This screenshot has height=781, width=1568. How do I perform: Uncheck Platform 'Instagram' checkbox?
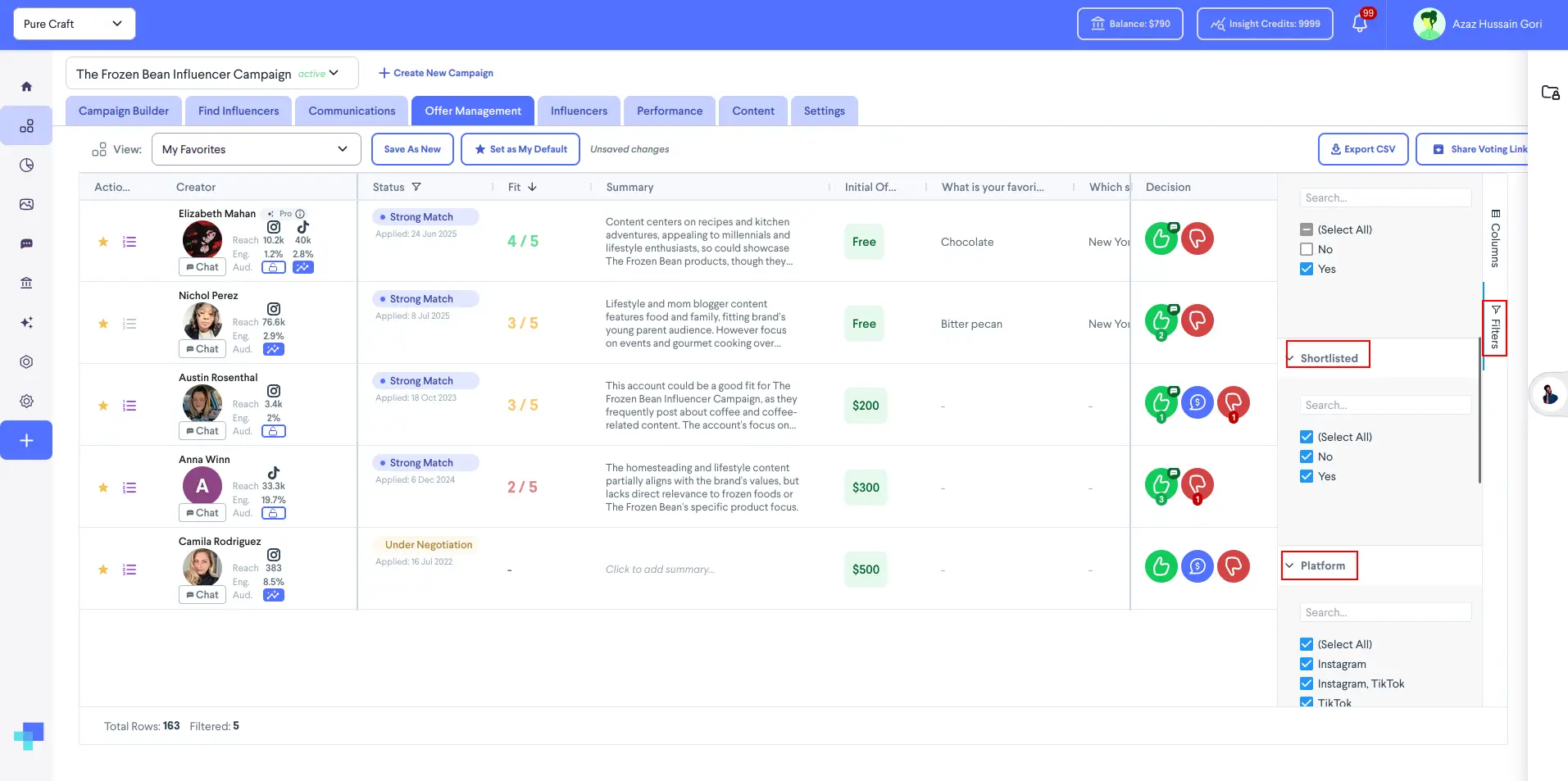click(x=1307, y=664)
